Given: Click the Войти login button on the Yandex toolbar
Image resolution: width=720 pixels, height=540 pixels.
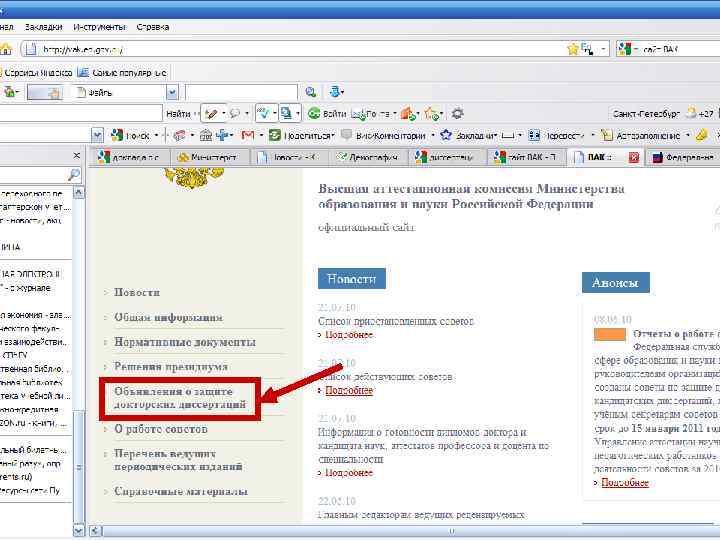Looking at the screenshot, I should point(327,113).
